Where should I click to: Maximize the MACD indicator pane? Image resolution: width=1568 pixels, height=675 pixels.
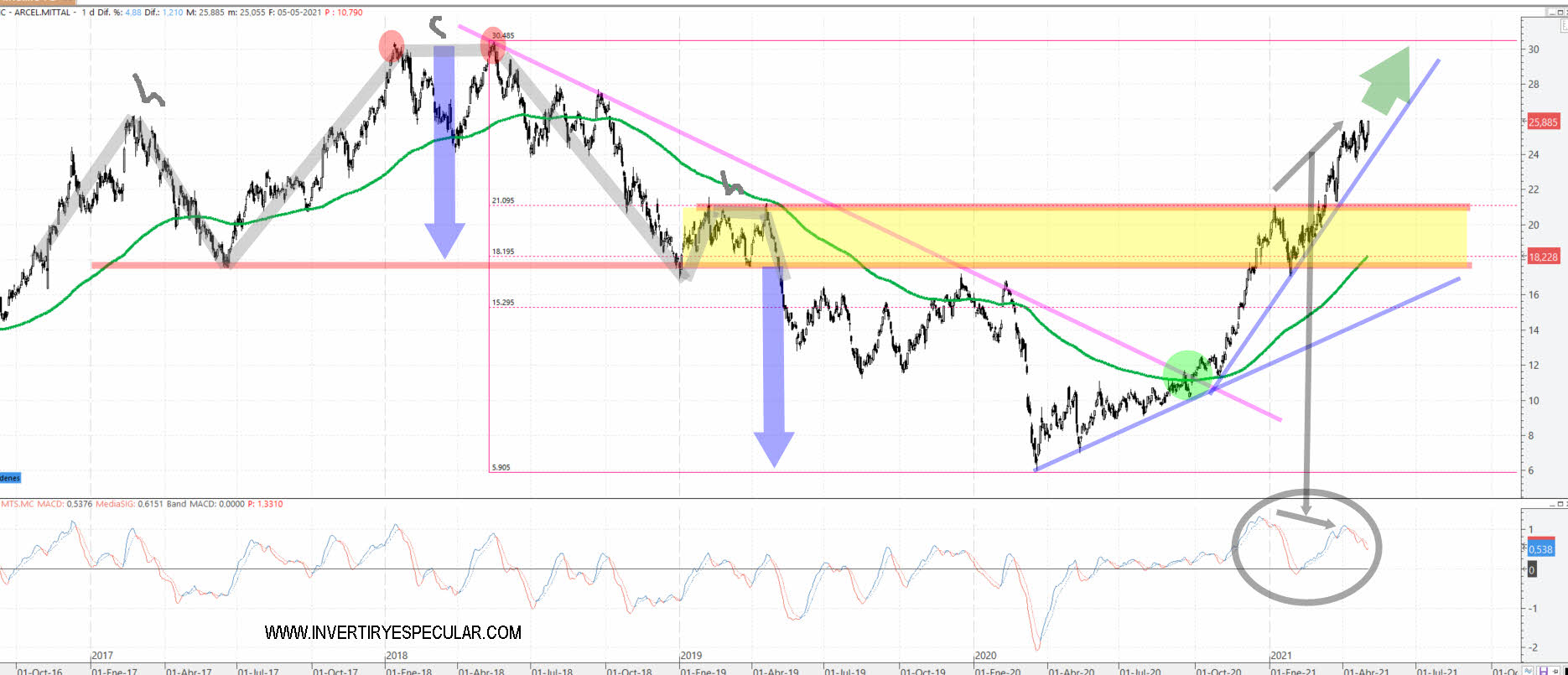(1560, 504)
